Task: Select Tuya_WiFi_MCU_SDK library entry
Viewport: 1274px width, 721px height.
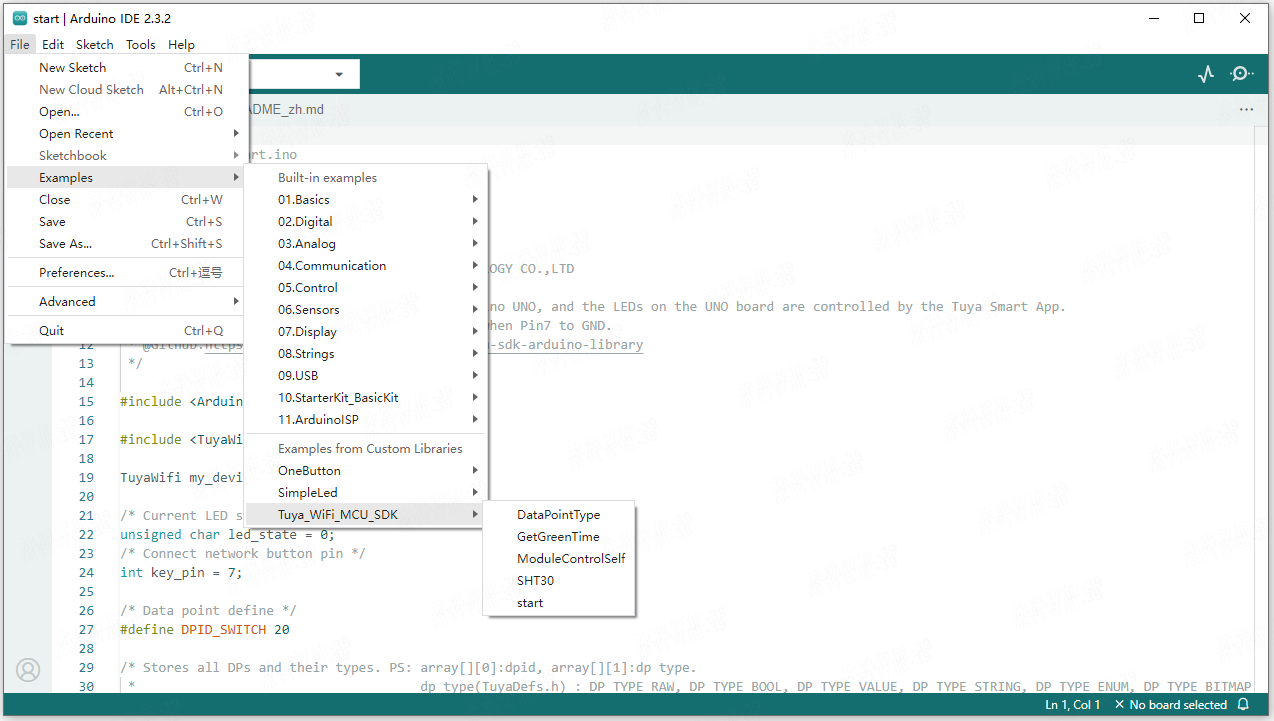Action: (x=366, y=515)
